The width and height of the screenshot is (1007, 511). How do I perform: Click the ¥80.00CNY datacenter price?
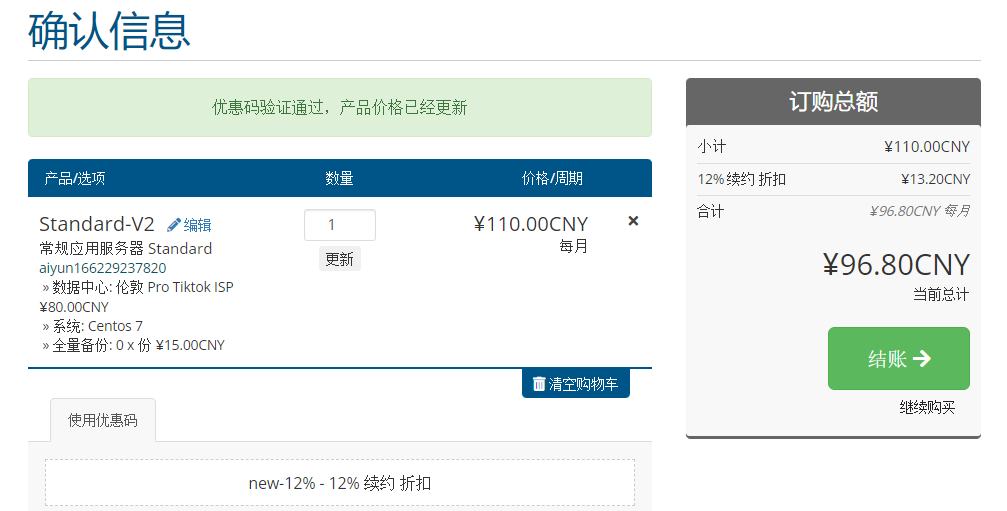tap(74, 307)
